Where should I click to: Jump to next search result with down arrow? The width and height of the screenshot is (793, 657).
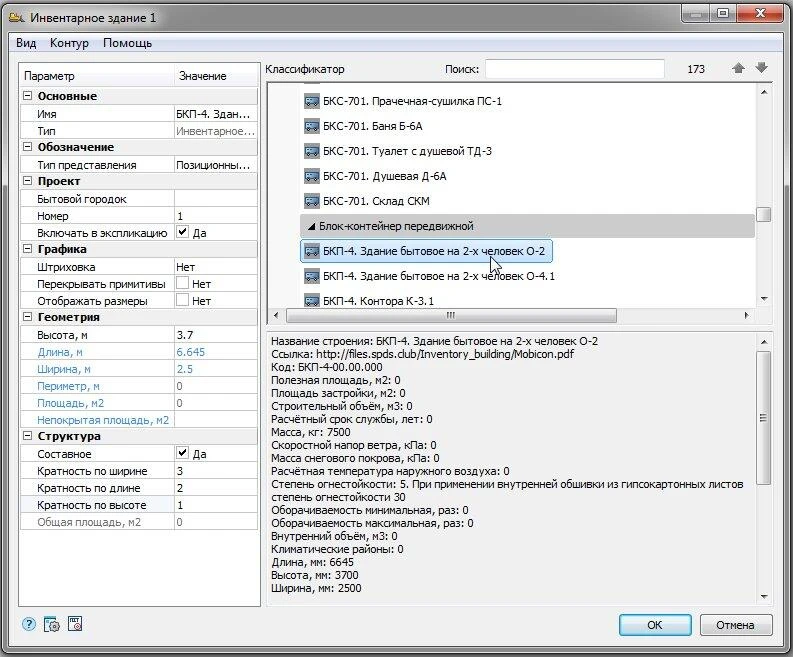(x=761, y=69)
